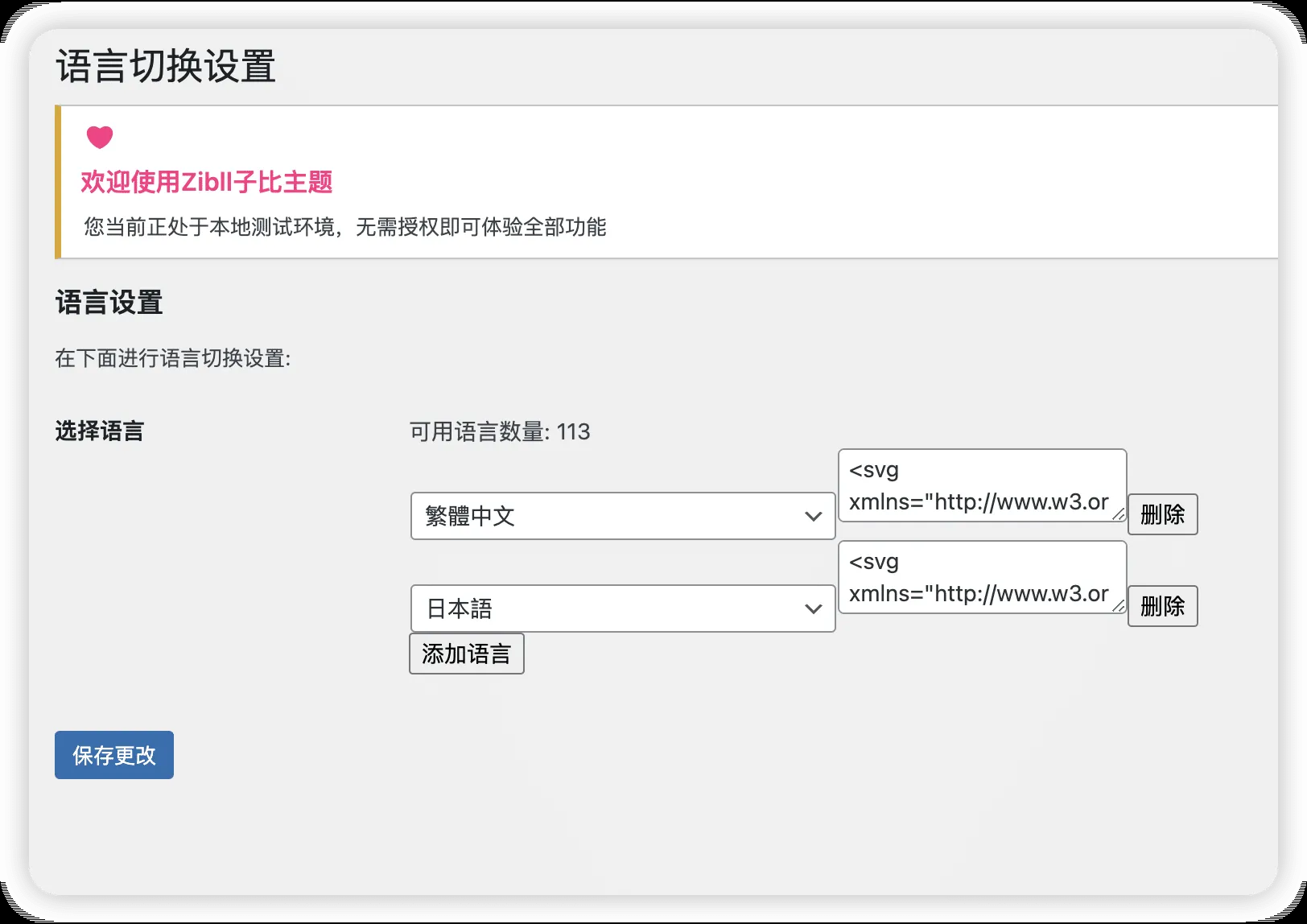Click the 在下面进行语言切换设置 description
1307x924 pixels.
click(x=173, y=358)
